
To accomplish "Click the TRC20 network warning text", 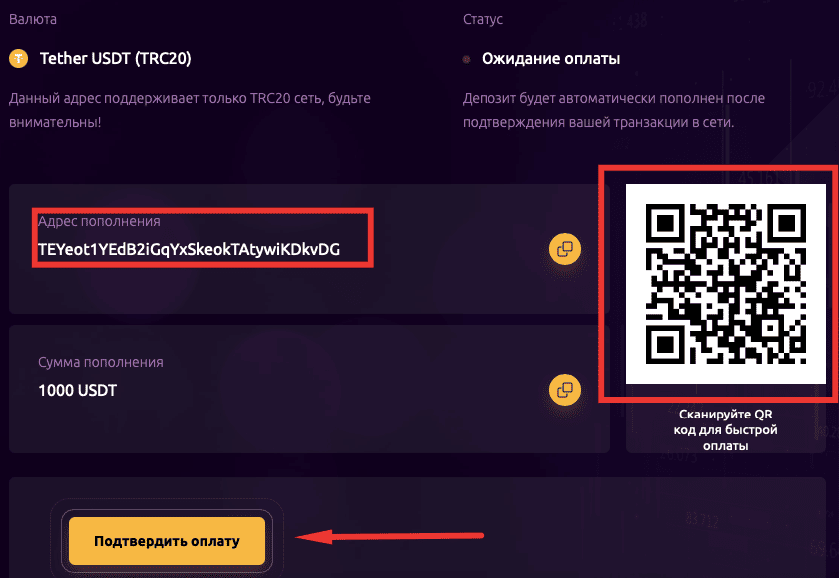I will pyautogui.click(x=190, y=110).
